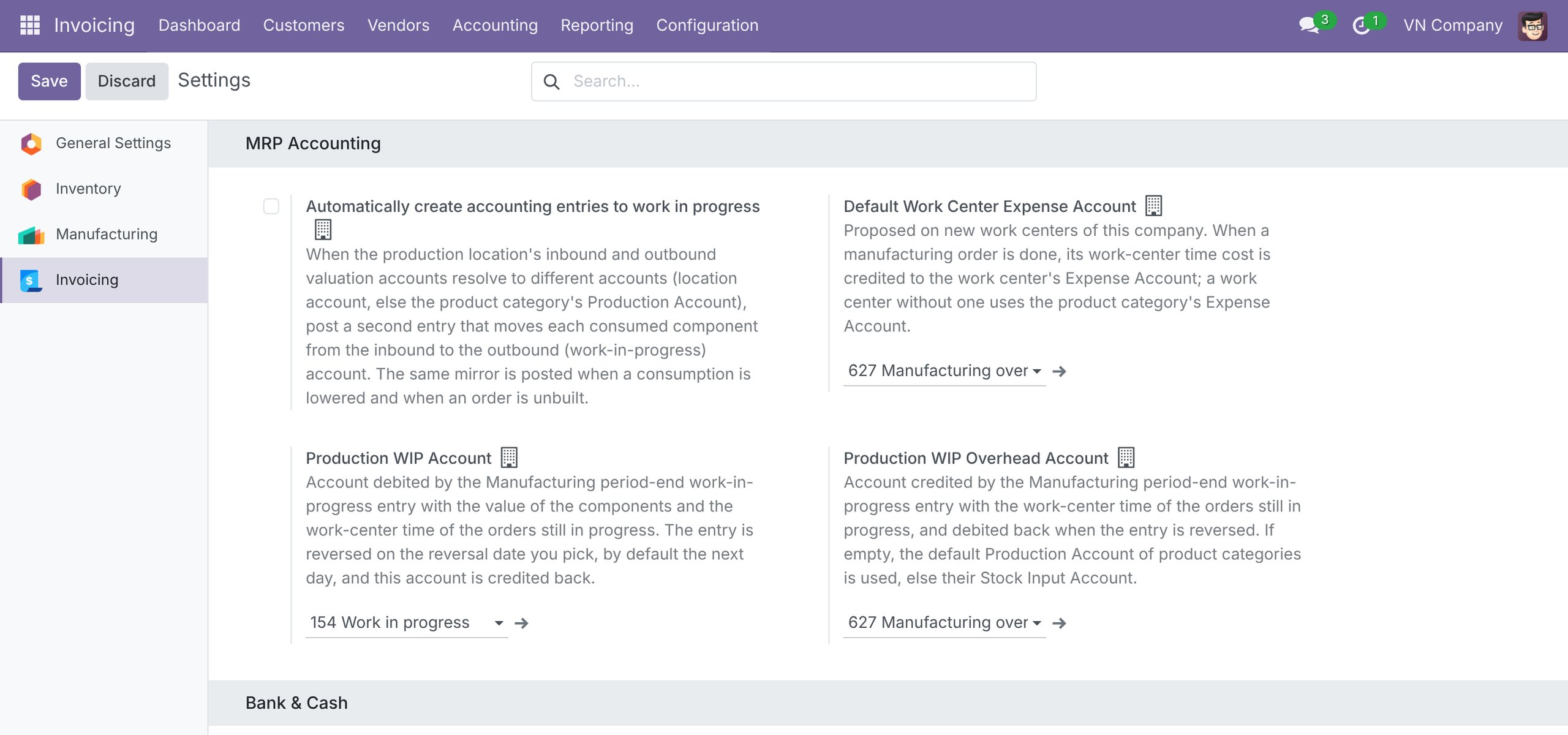Select Manufacturing settings tab

(x=104, y=235)
